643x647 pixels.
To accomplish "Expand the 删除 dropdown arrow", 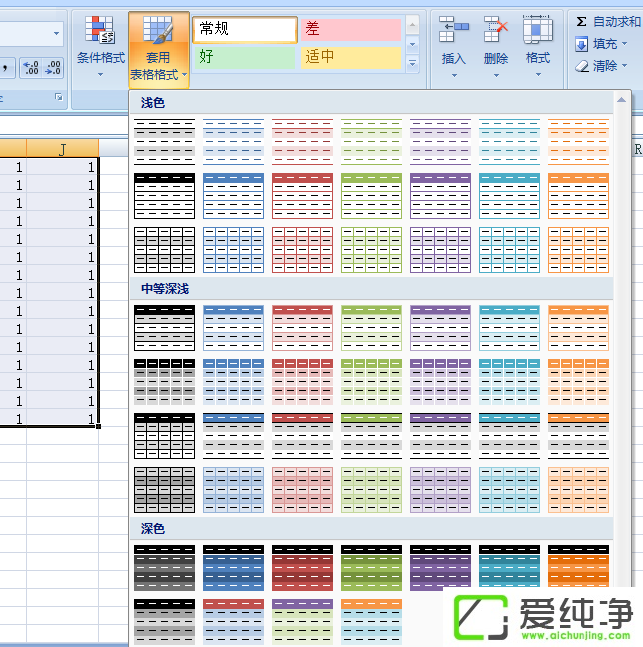I will (x=496, y=76).
